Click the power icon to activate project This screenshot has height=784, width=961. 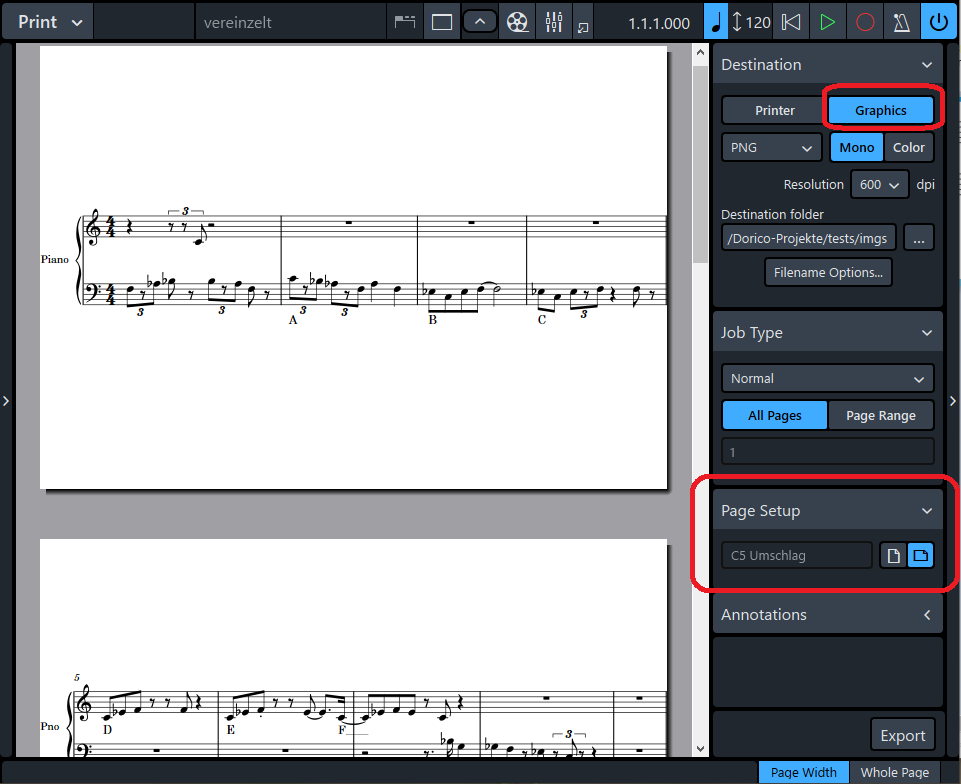point(938,23)
